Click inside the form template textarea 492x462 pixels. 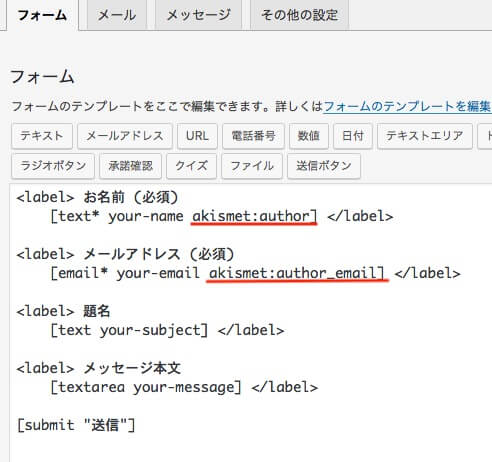pos(251,323)
